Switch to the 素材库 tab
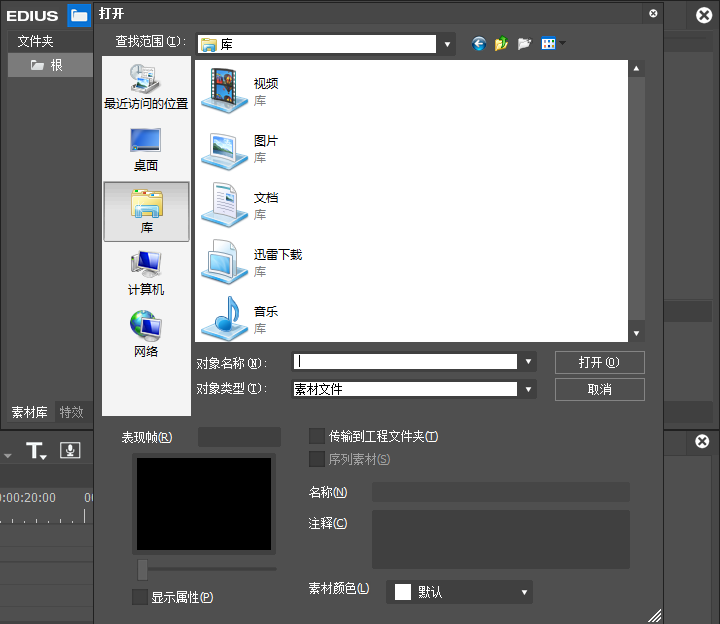Image resolution: width=720 pixels, height=624 pixels. coord(29,412)
